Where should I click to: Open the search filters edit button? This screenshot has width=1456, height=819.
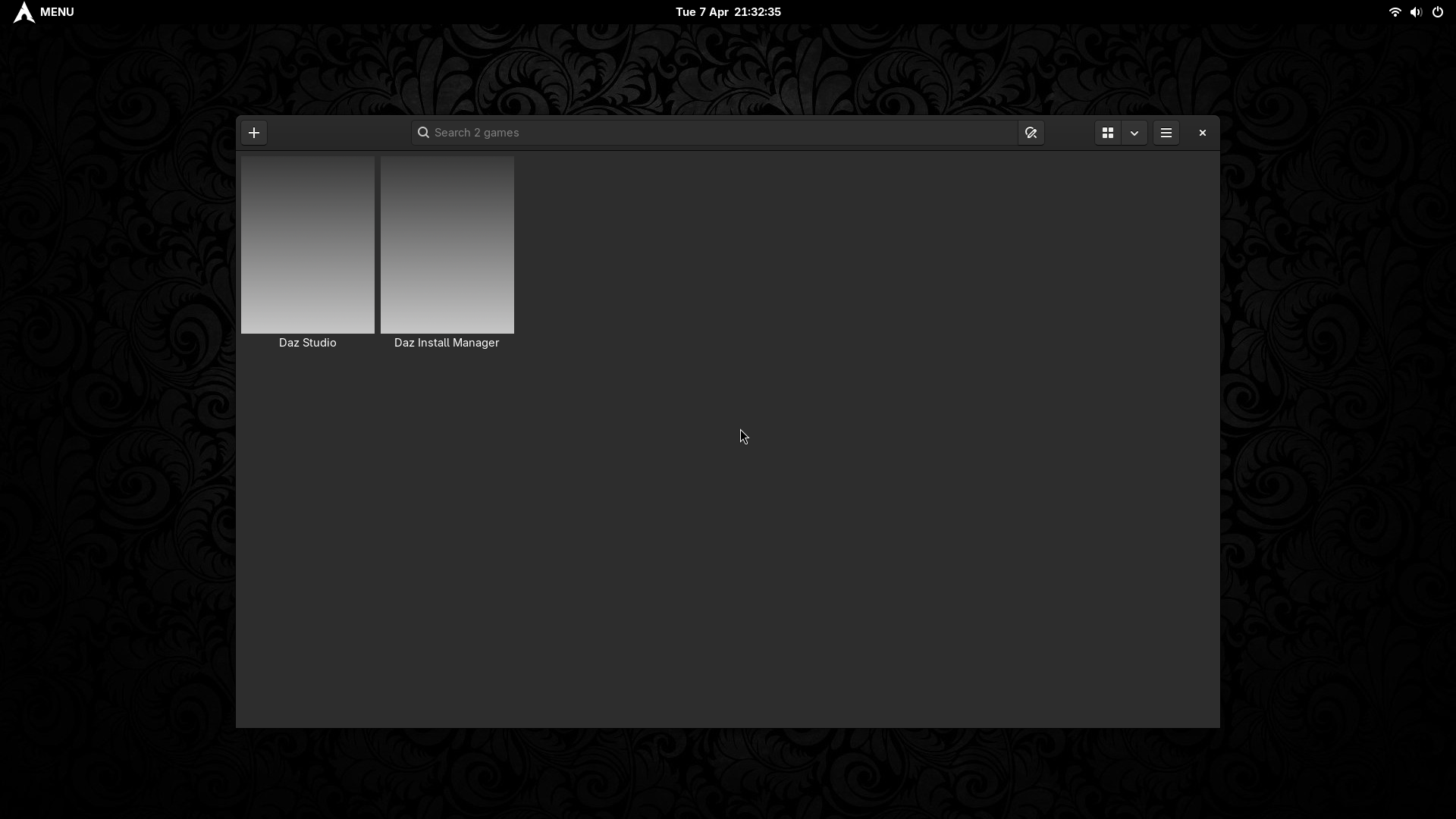[1031, 133]
